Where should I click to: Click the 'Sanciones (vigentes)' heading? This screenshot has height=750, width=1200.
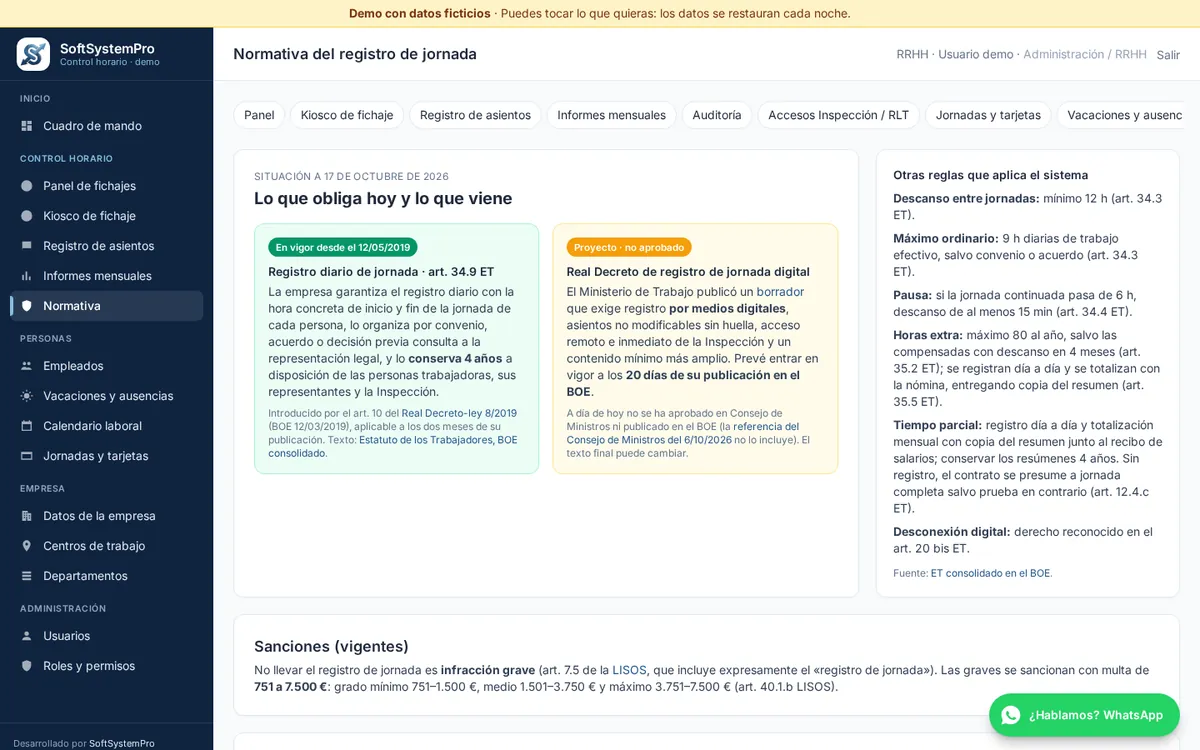331,646
